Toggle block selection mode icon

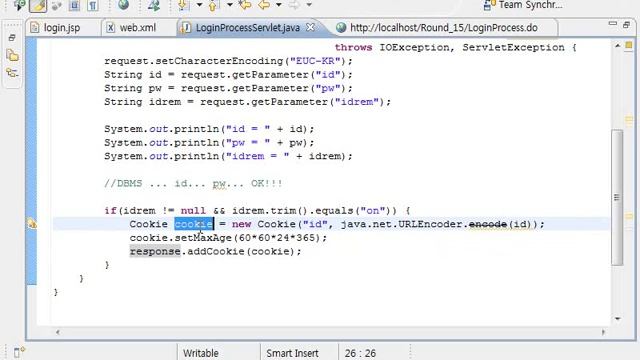(74, 5)
